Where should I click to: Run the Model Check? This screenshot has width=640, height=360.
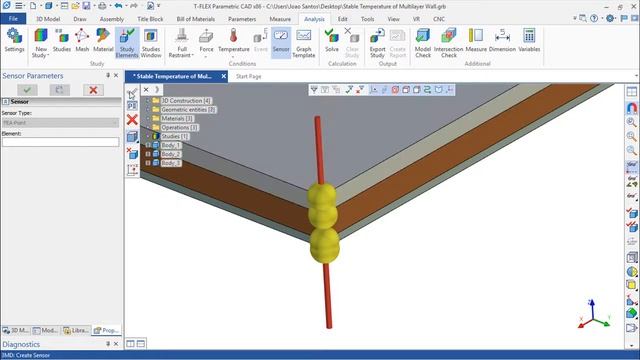pos(423,42)
